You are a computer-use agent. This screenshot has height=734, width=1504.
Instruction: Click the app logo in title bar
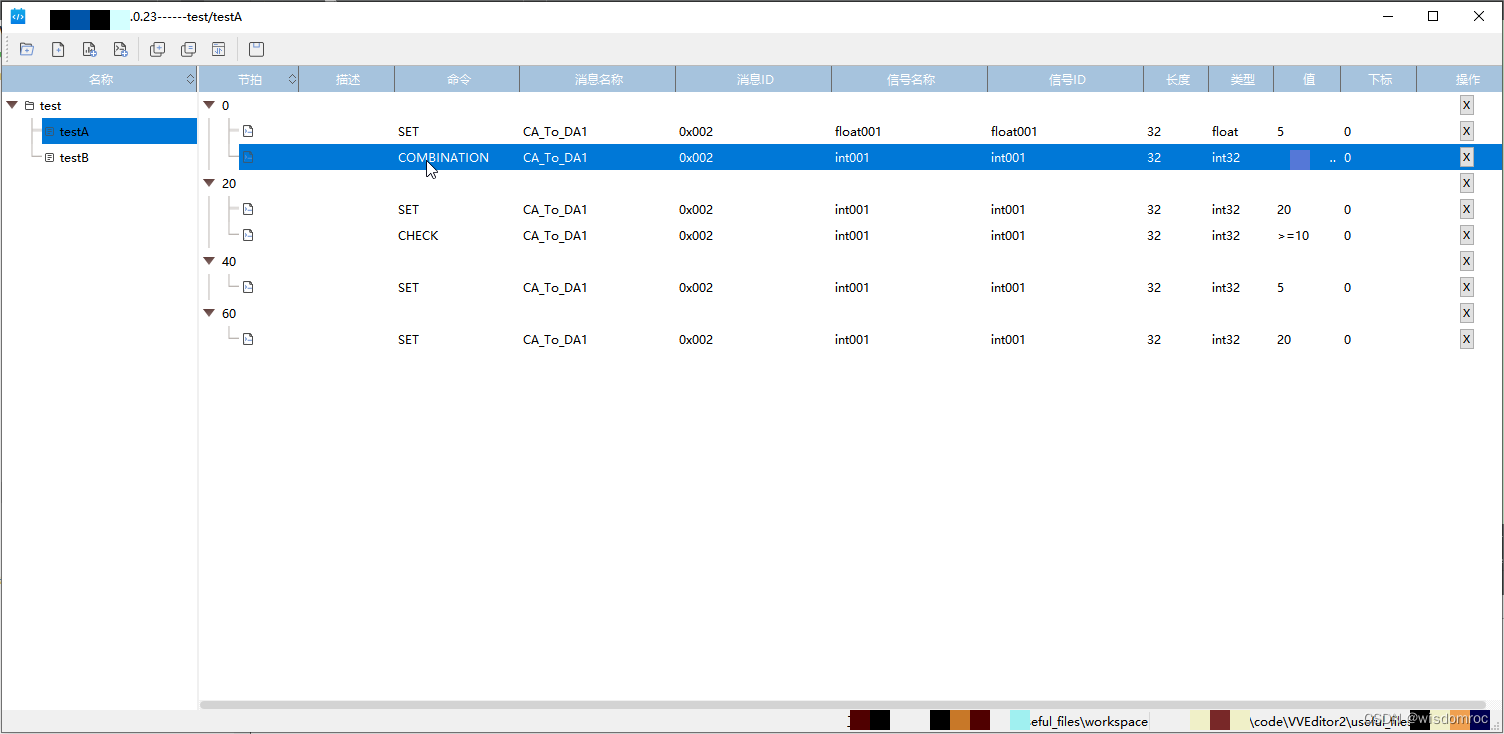click(18, 16)
